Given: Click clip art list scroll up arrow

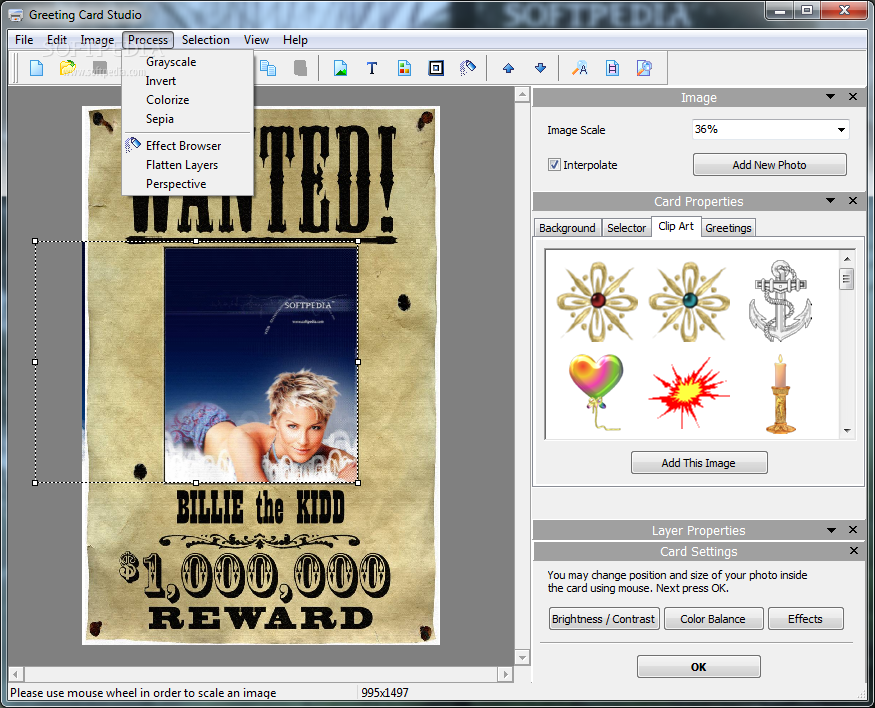Looking at the screenshot, I should pos(847,259).
